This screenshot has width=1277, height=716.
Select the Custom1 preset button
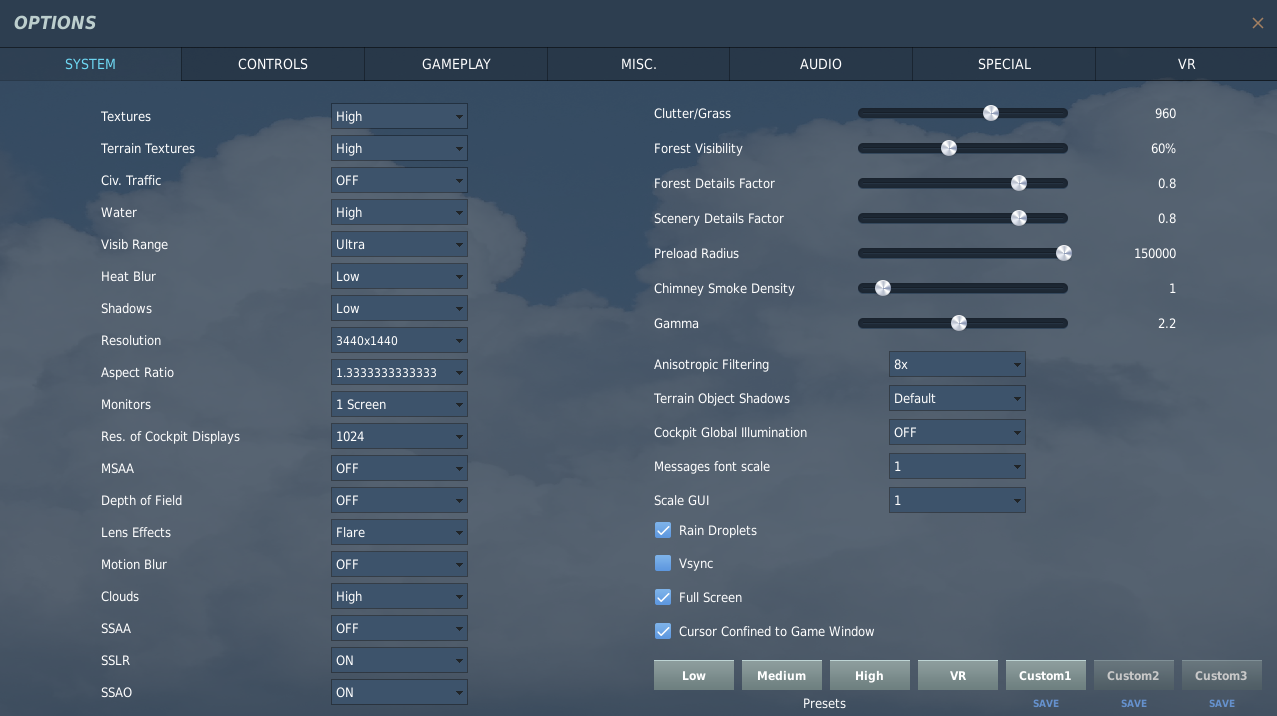(x=1045, y=675)
